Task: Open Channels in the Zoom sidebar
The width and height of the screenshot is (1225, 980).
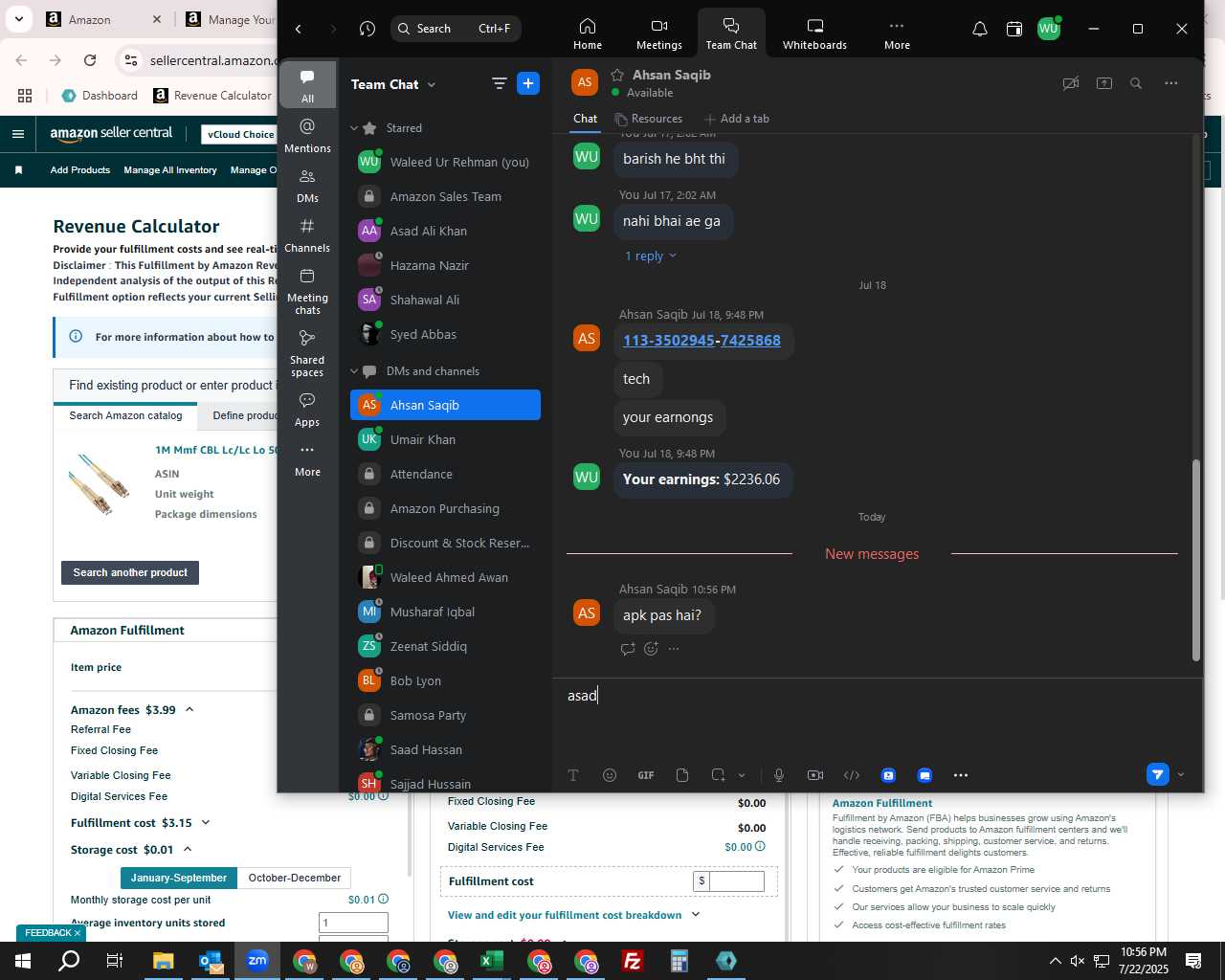Action: click(307, 235)
